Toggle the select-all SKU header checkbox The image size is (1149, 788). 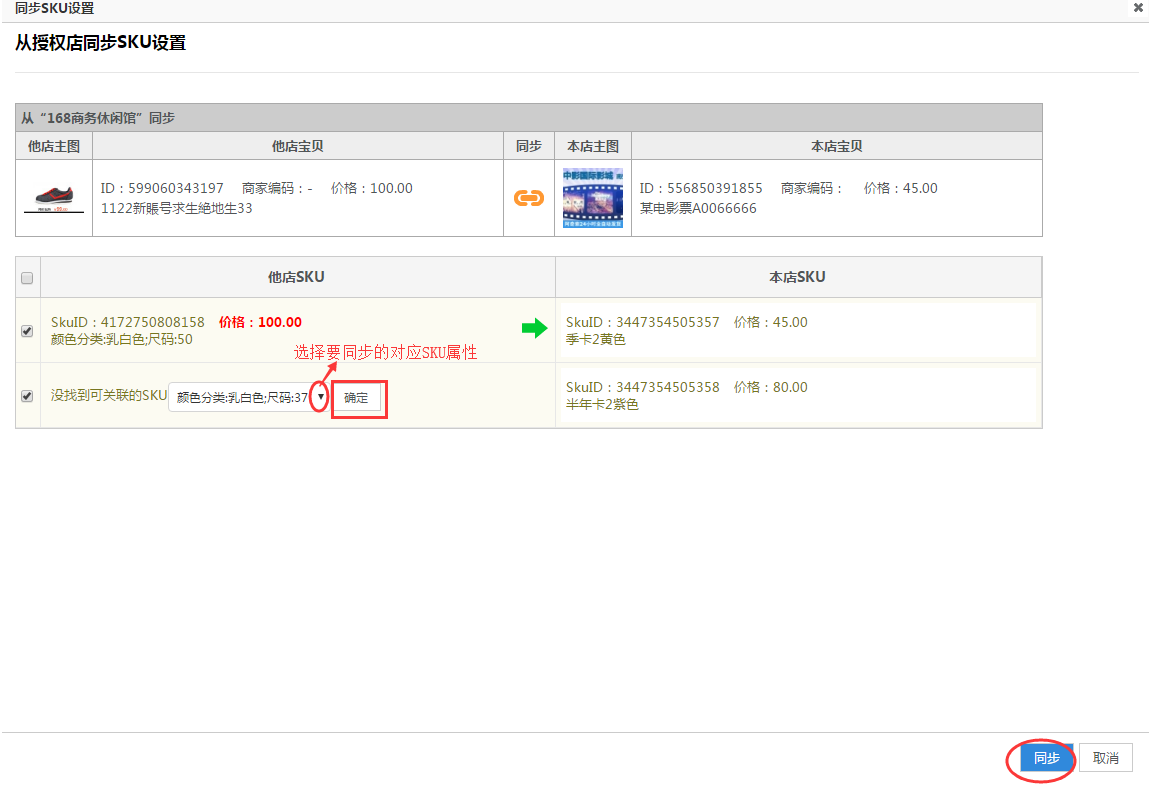point(27,278)
